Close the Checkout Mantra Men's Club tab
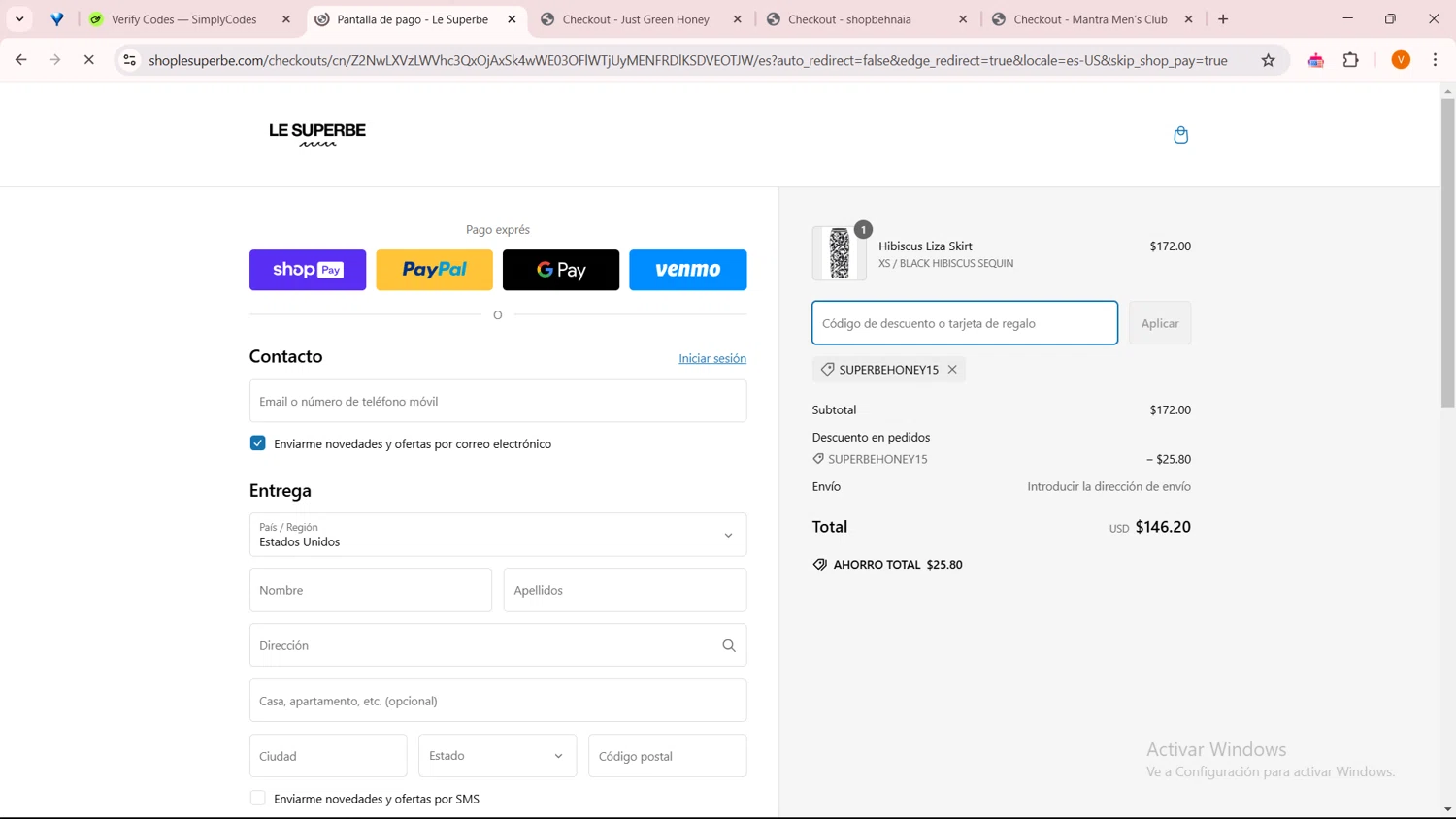Viewport: 1456px width, 819px height. click(x=1188, y=19)
